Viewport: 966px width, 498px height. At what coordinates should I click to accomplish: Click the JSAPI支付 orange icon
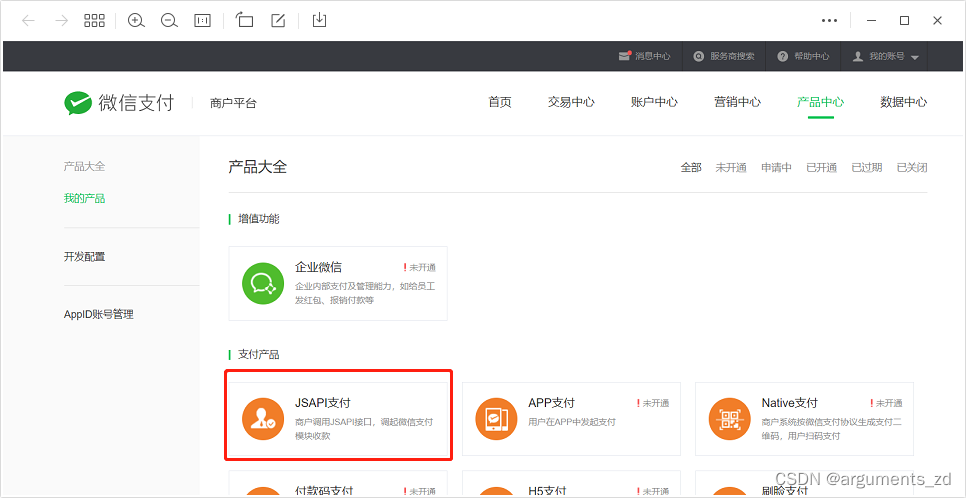coord(262,419)
